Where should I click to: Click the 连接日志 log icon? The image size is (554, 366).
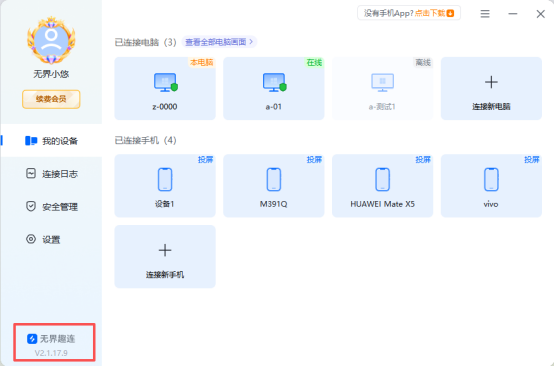tap(31, 173)
